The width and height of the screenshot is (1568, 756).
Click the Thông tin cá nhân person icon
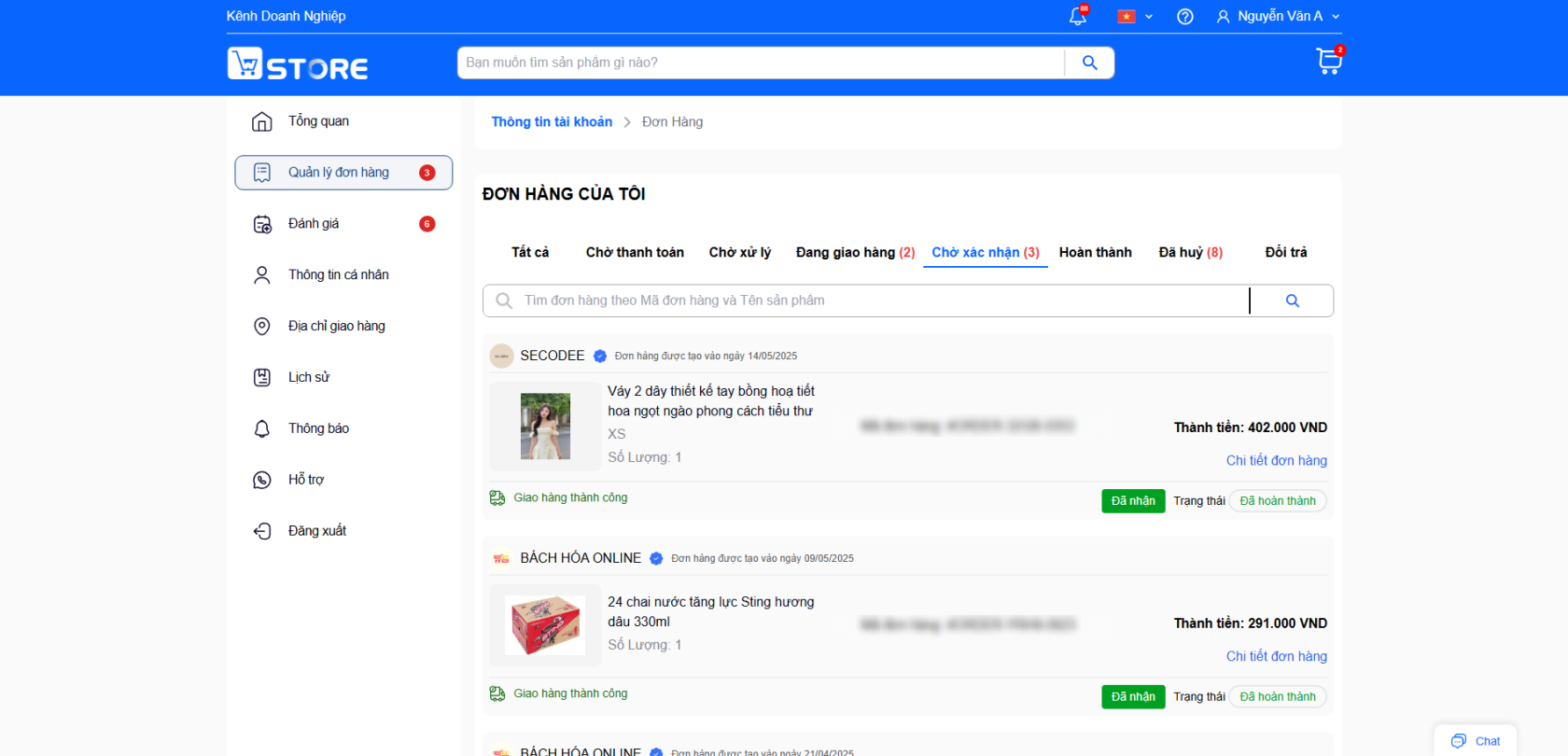click(262, 275)
